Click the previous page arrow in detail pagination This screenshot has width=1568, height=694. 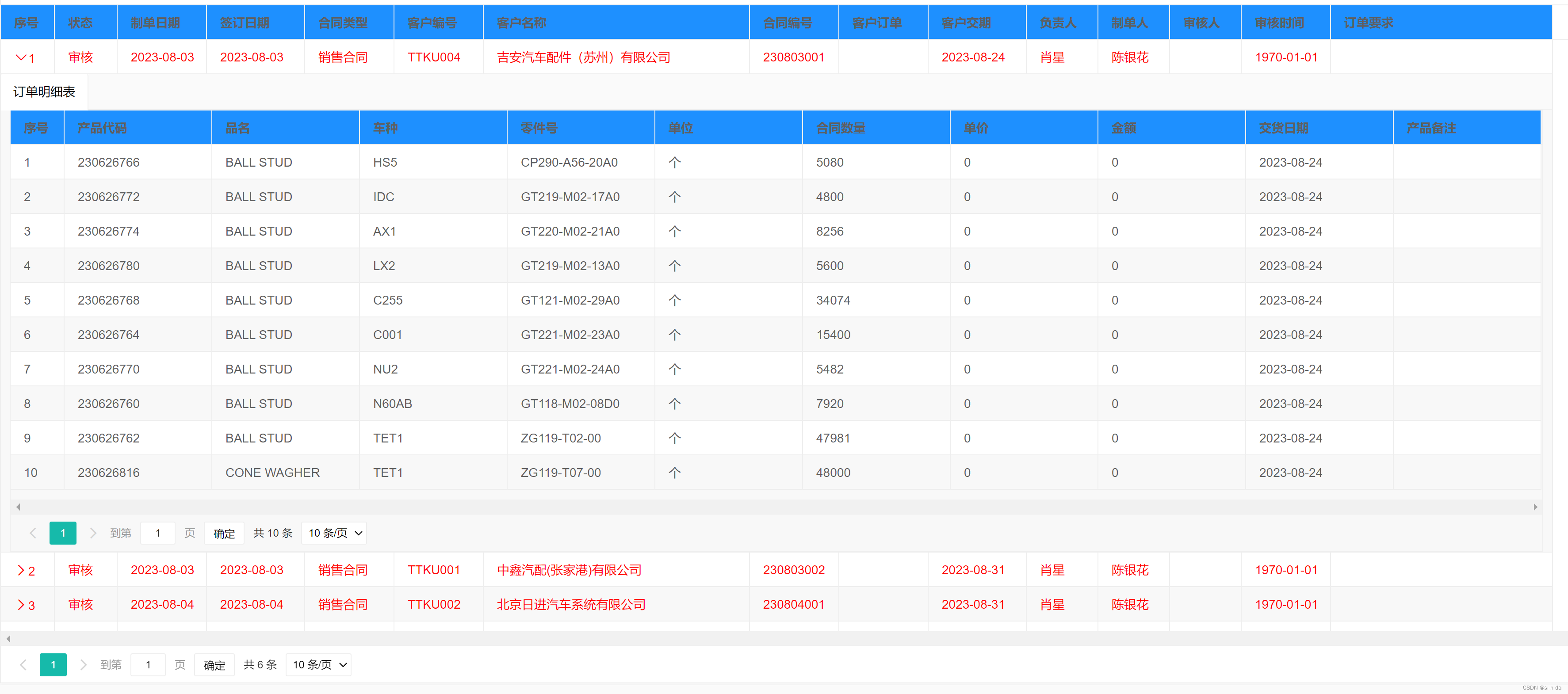click(x=33, y=533)
